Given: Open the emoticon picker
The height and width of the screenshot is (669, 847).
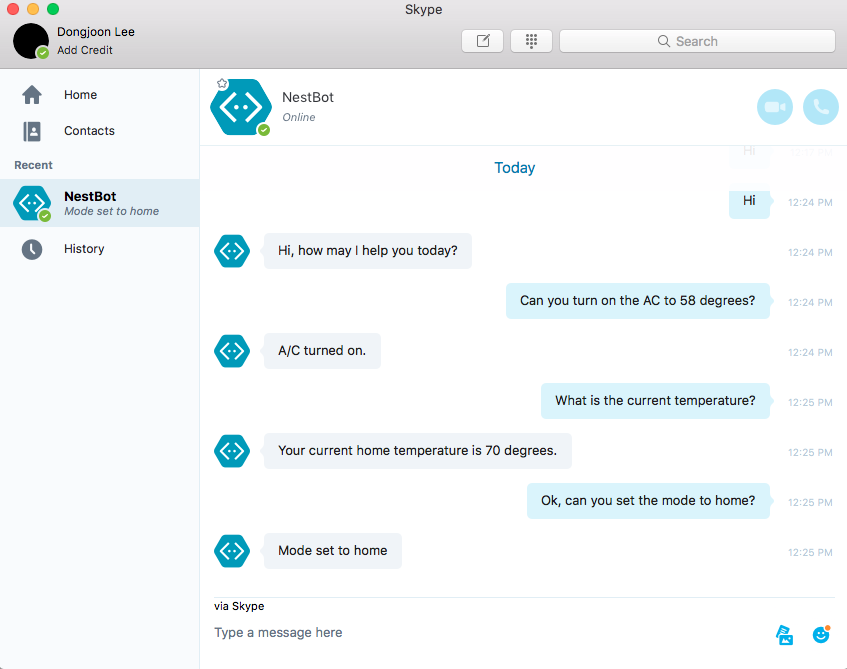Looking at the screenshot, I should [x=821, y=634].
